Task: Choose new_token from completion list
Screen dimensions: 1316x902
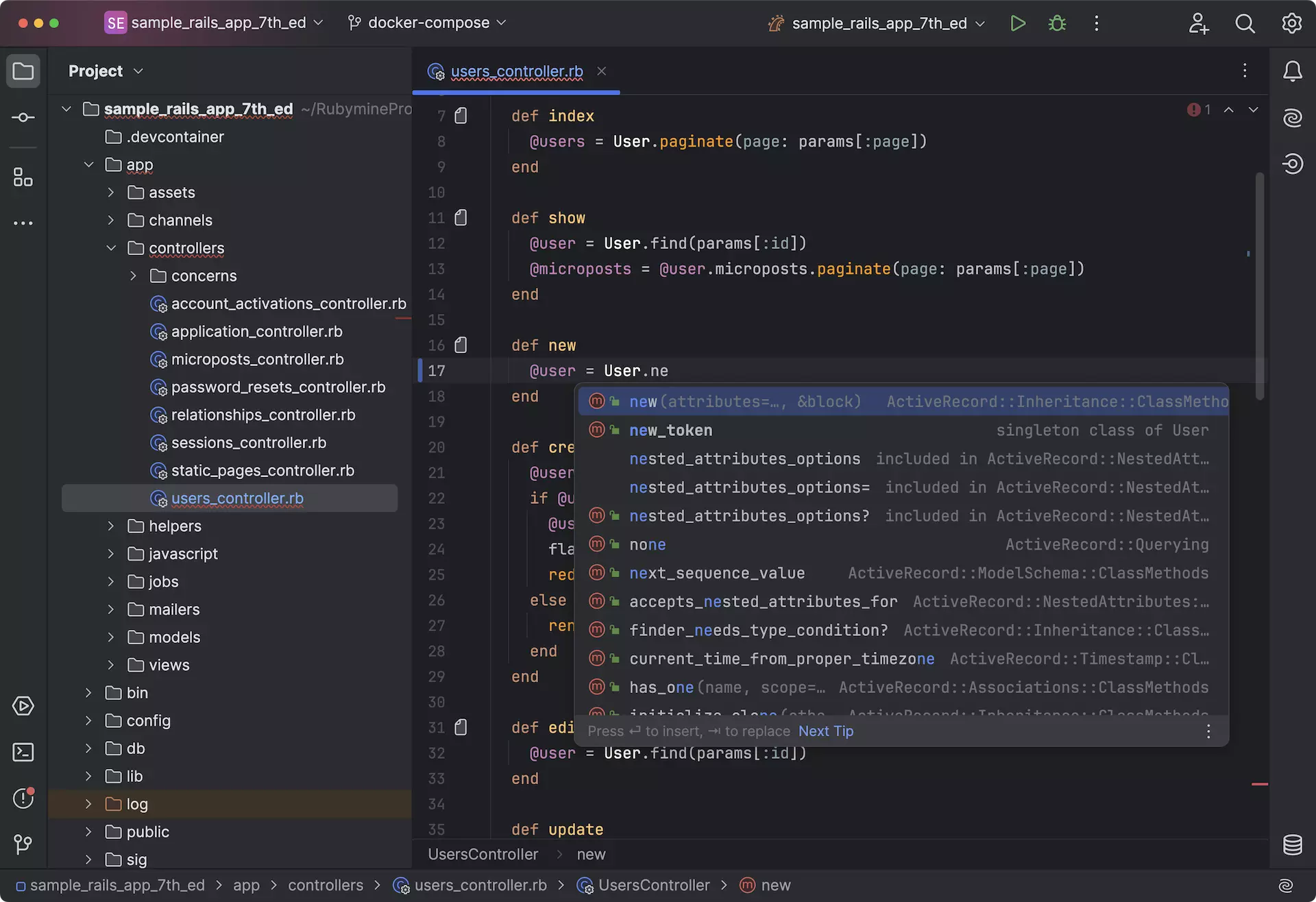Action: pyautogui.click(x=670, y=430)
